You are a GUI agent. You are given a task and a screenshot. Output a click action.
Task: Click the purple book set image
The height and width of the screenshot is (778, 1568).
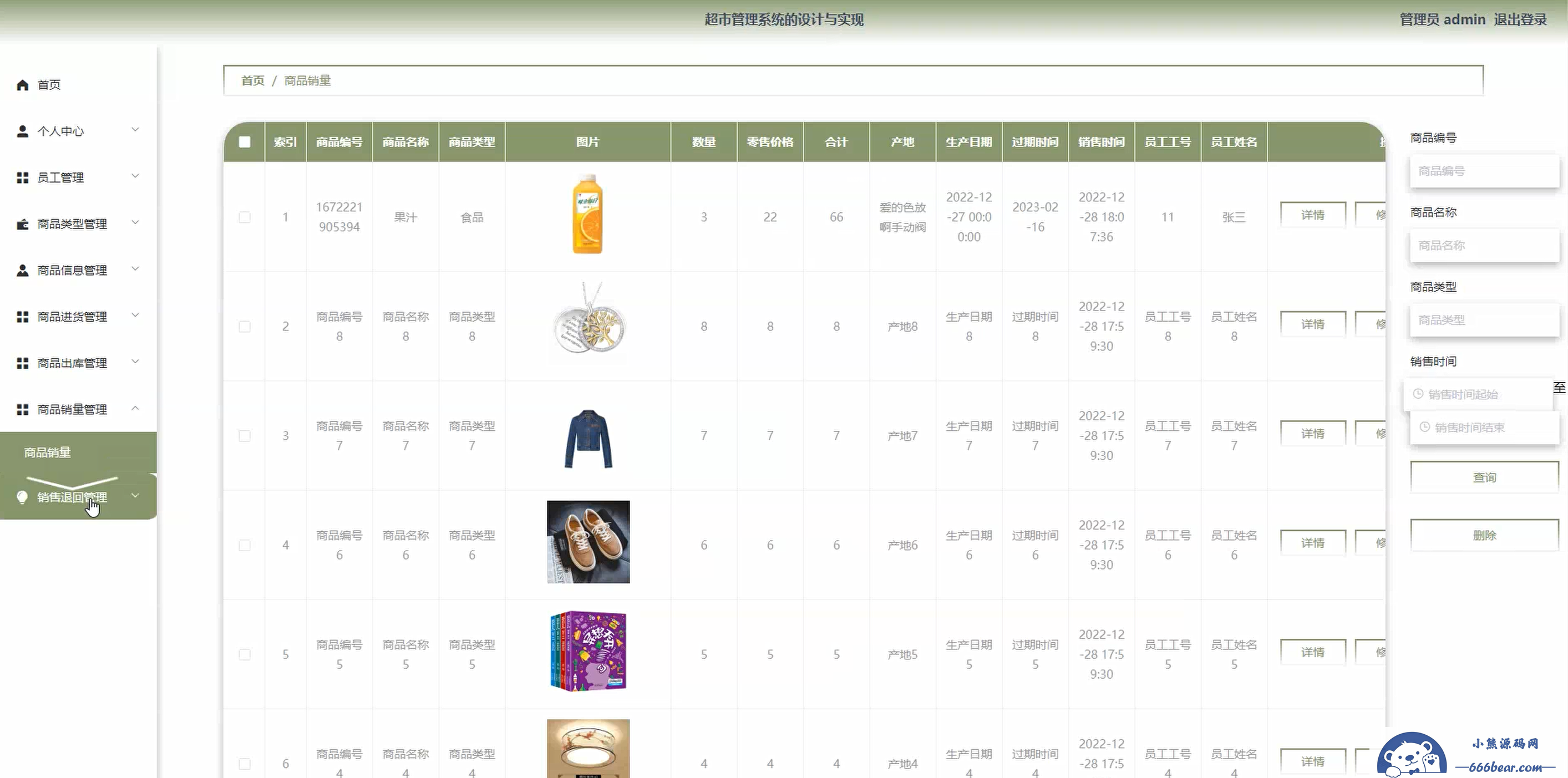tap(588, 651)
